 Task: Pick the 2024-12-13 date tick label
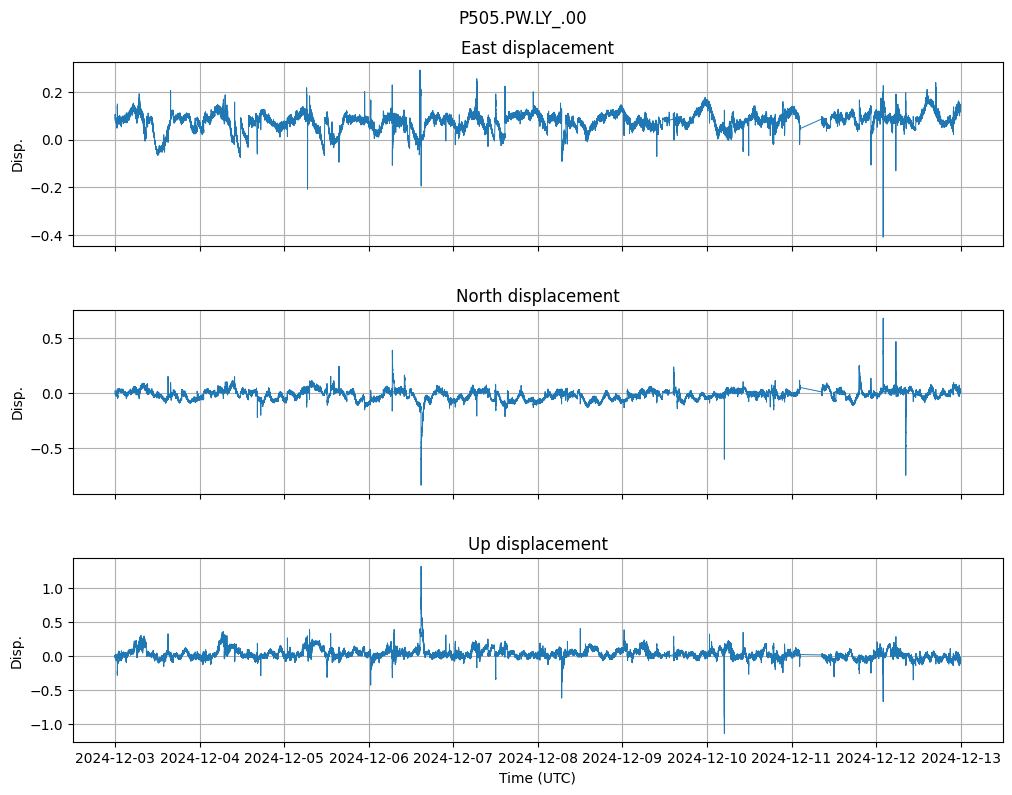click(x=961, y=759)
